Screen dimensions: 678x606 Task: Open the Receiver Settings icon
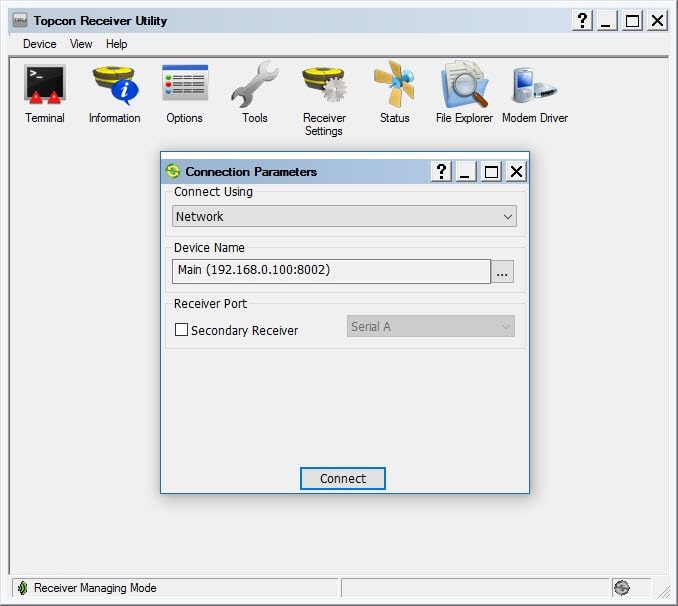pos(324,84)
